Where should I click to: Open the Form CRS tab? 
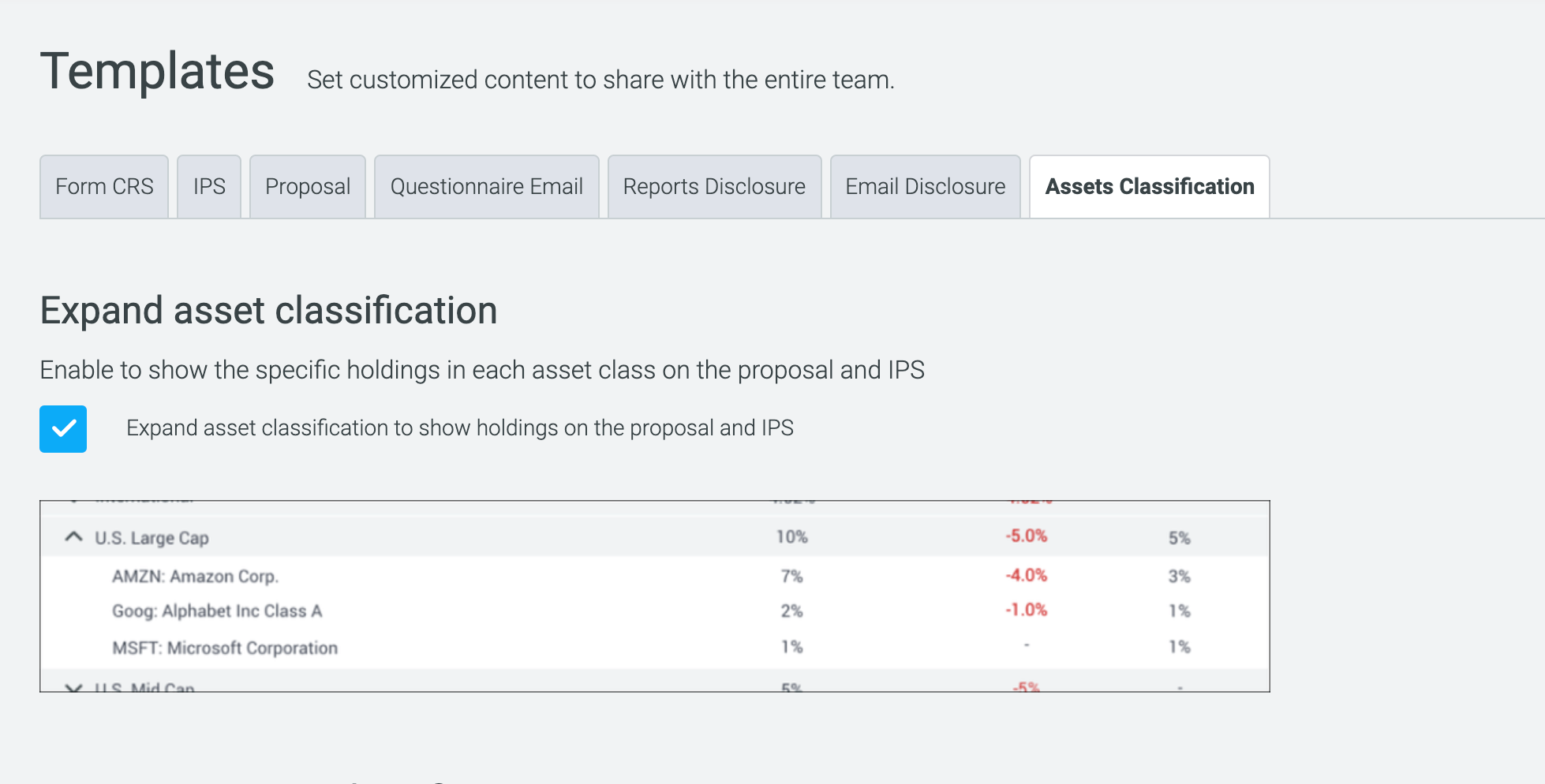[104, 186]
